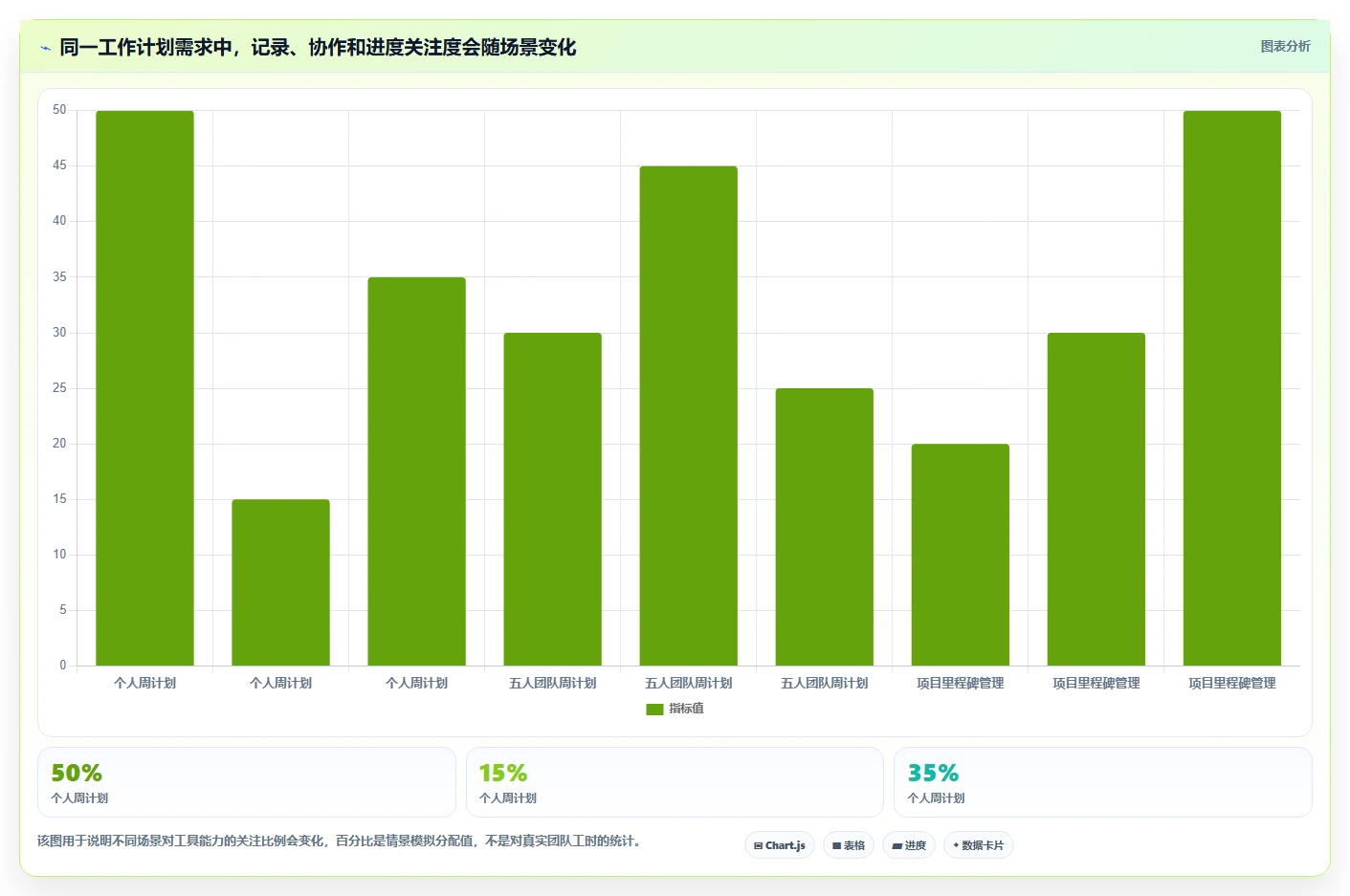This screenshot has height=896, width=1350.
Task: Click the y-axis tick label 25
Action: 59,388
